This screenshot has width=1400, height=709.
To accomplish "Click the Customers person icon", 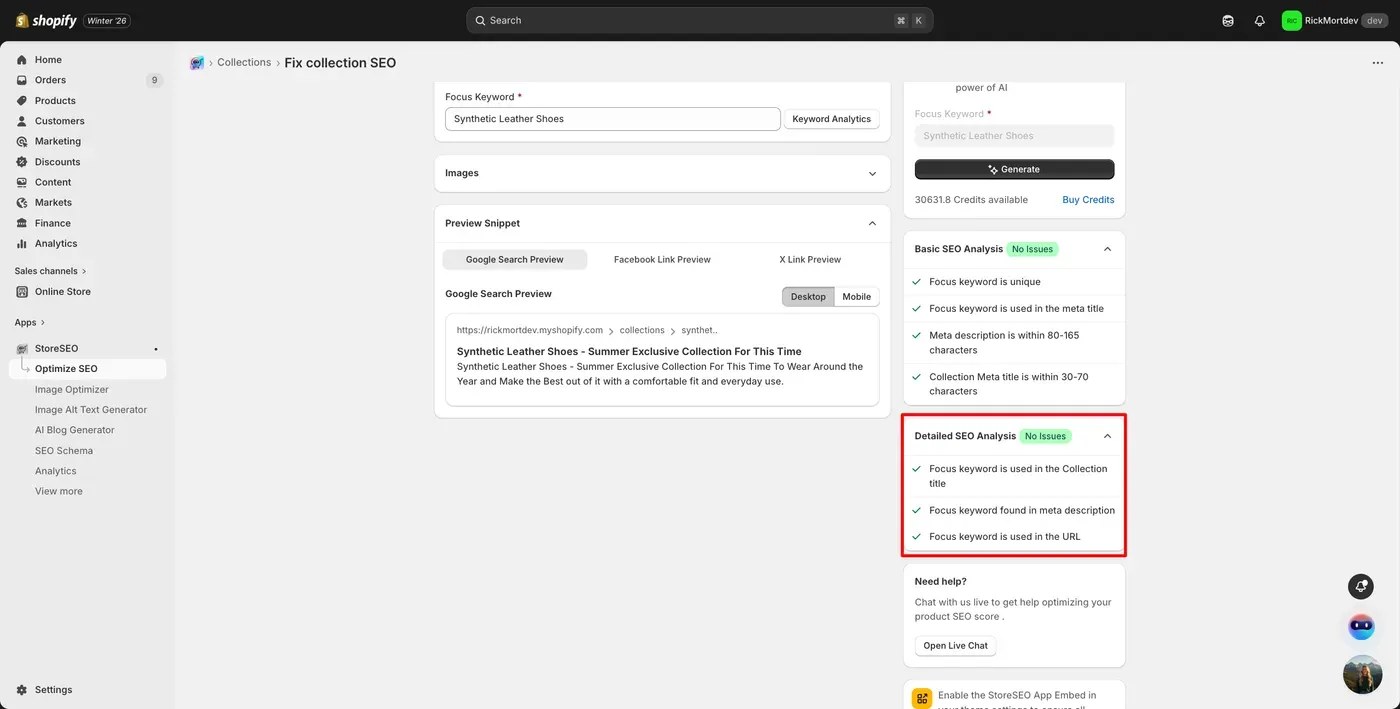I will click(22, 121).
